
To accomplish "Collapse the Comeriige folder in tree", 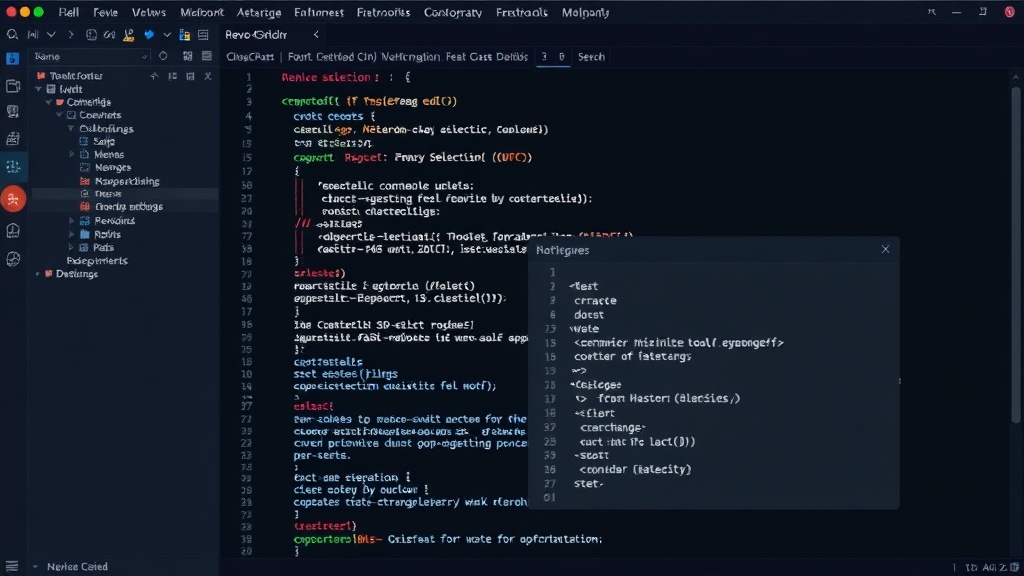I will [49, 103].
